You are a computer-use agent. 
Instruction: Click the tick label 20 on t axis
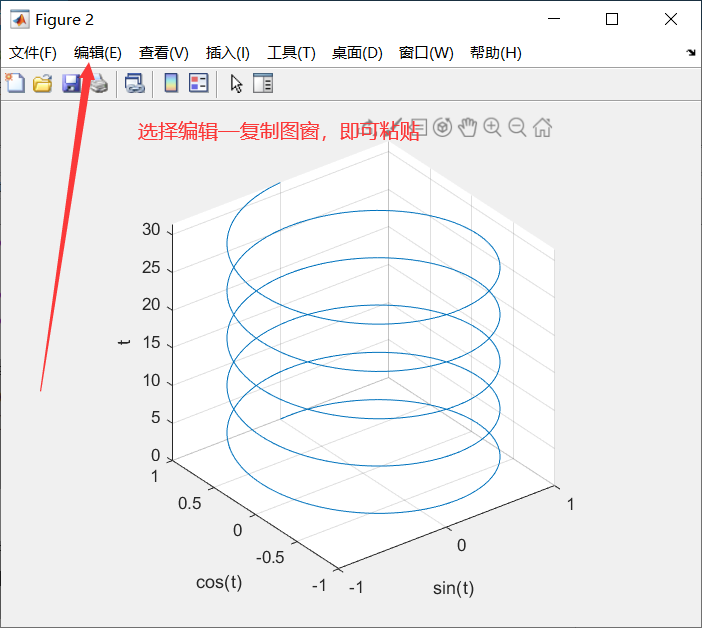click(151, 305)
